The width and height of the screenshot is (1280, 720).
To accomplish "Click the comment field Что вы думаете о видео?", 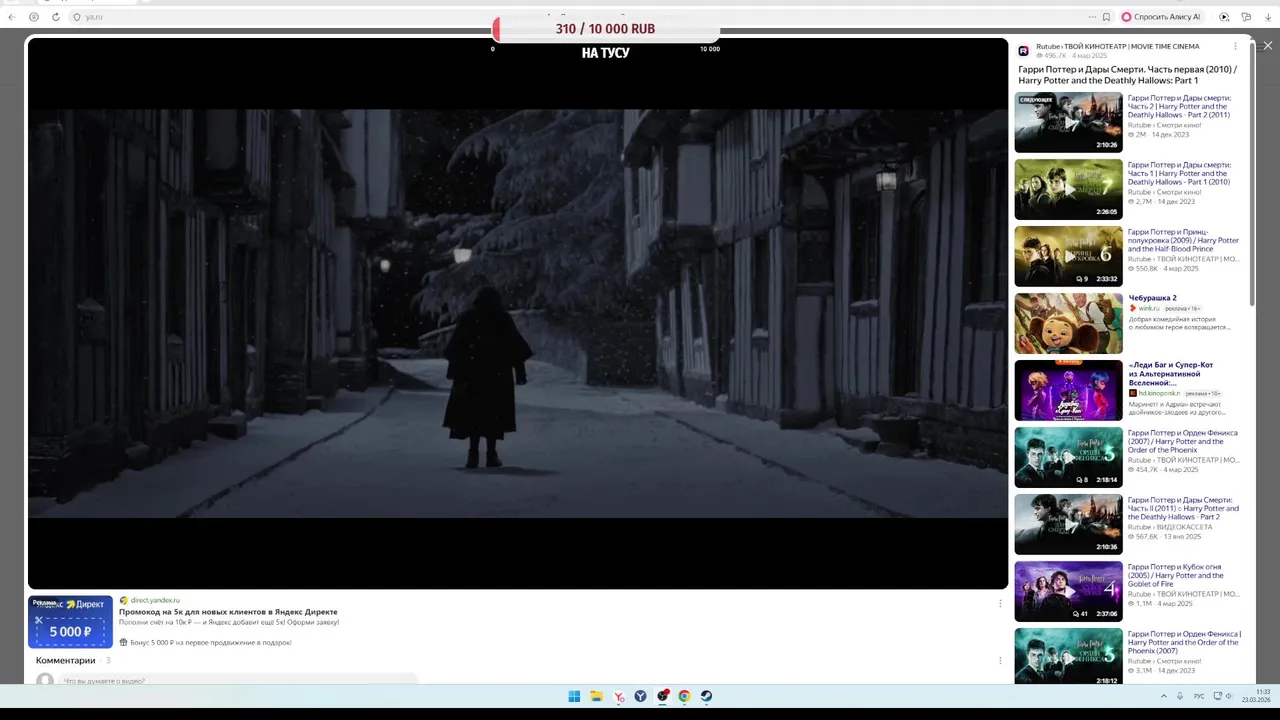I will [x=237, y=680].
